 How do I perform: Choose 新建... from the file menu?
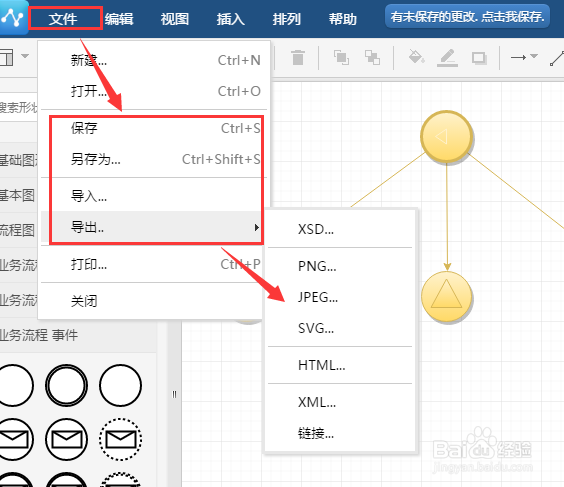(x=154, y=60)
